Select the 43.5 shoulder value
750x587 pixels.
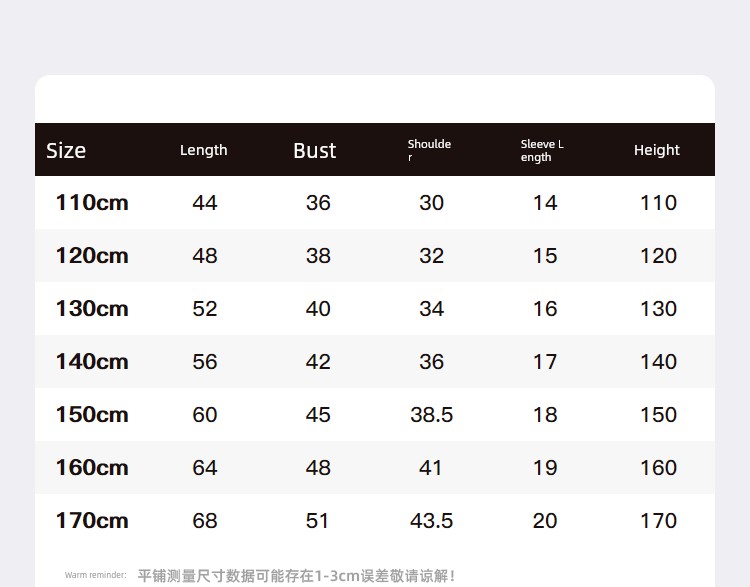coord(431,521)
